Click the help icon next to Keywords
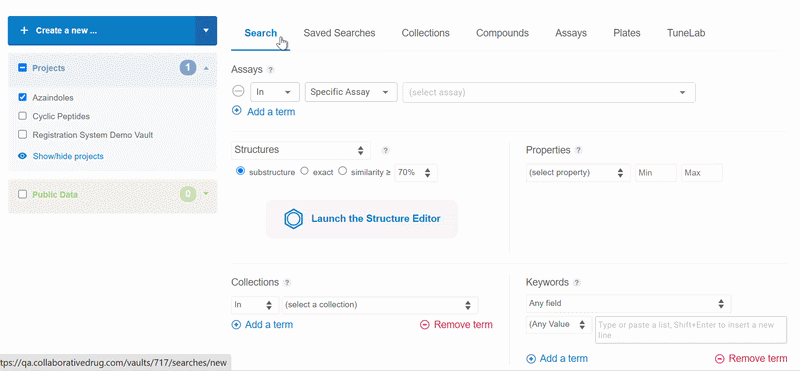 click(x=577, y=283)
